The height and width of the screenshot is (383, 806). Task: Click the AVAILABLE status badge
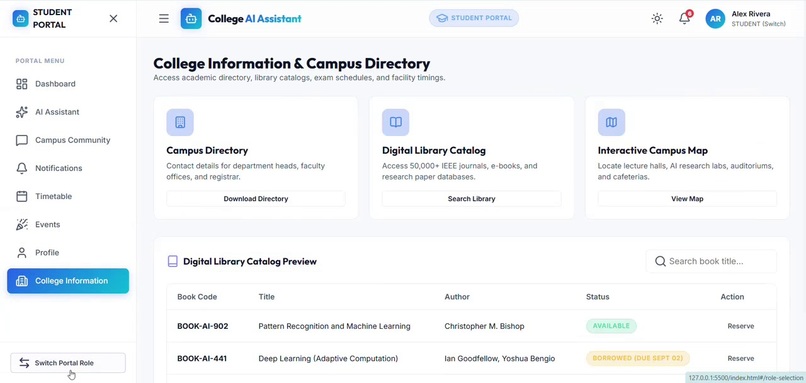point(611,326)
